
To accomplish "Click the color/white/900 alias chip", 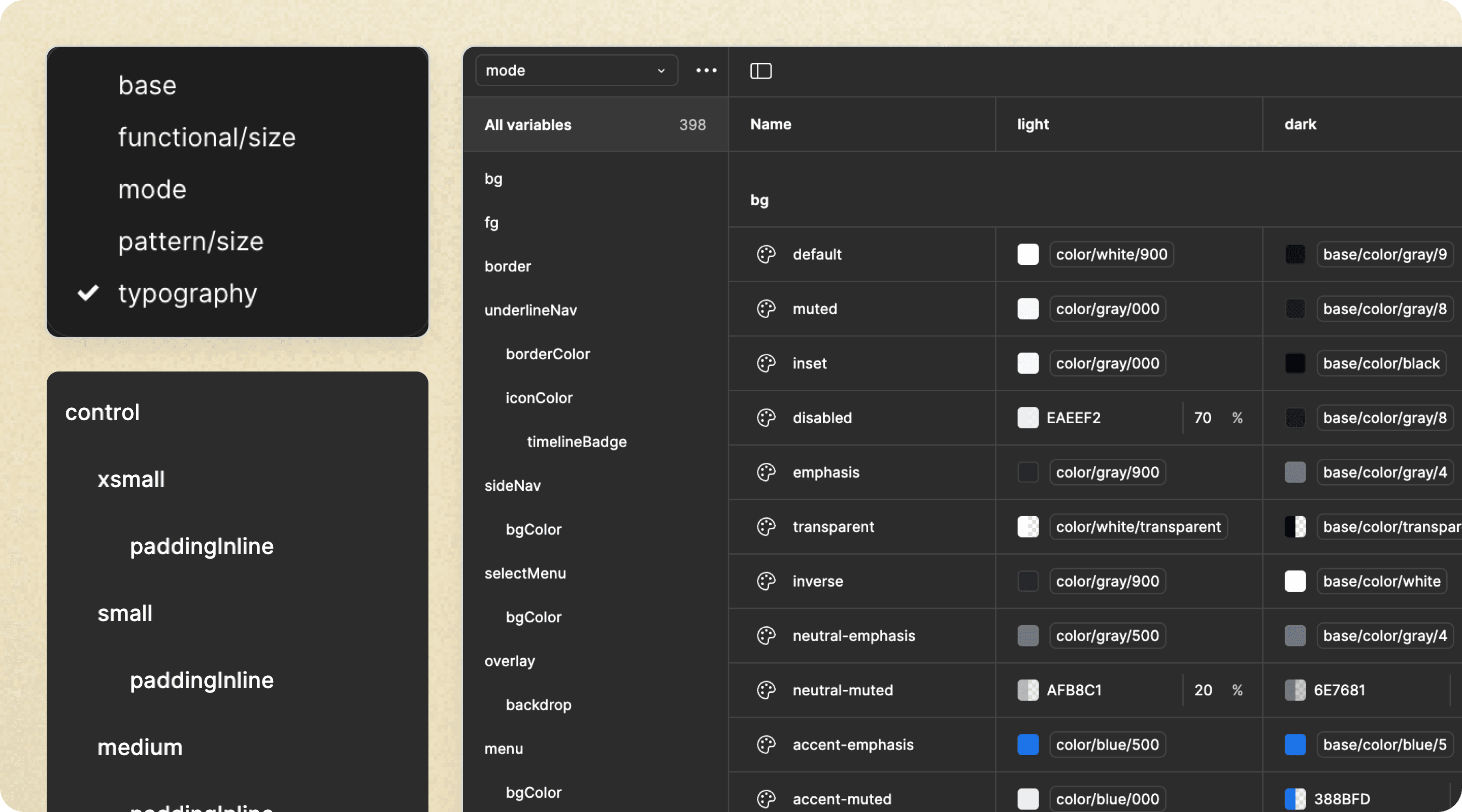I will [x=1111, y=254].
